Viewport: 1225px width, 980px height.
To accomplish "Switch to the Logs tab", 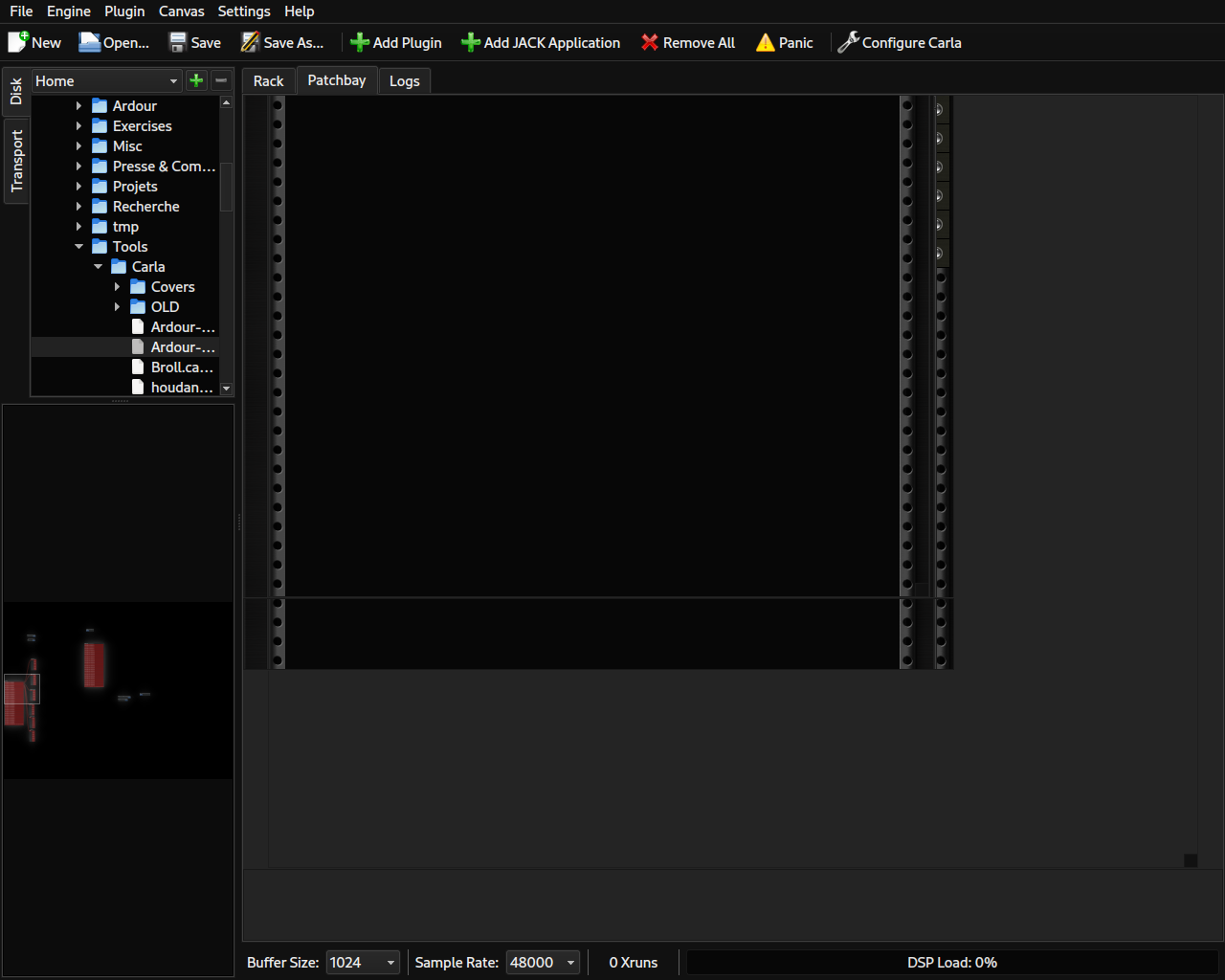I will pyautogui.click(x=404, y=80).
